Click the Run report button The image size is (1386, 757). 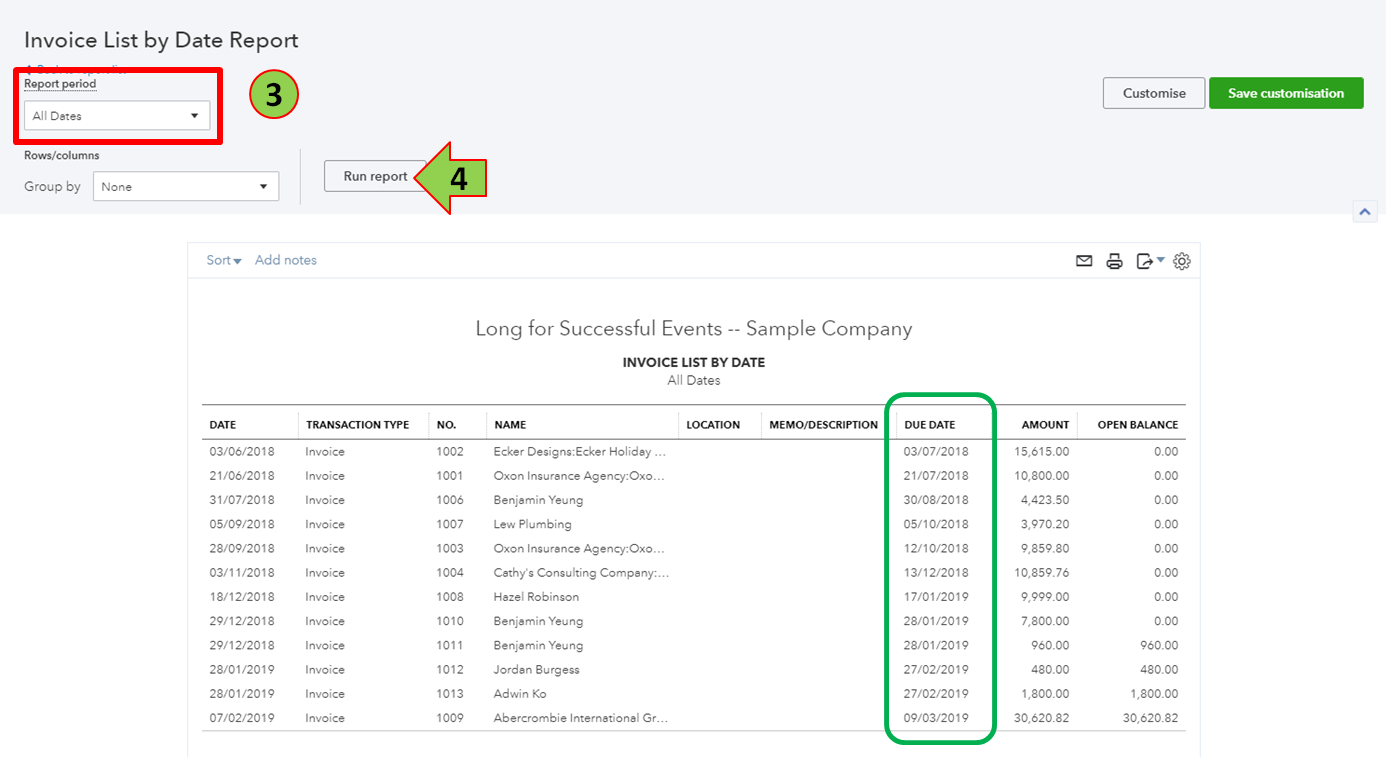coord(373,176)
